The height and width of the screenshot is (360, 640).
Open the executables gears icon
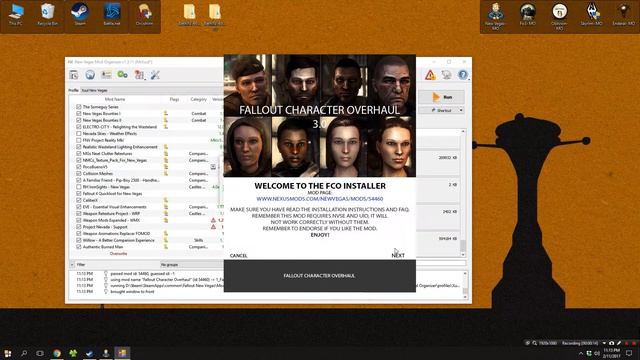(x=122, y=75)
